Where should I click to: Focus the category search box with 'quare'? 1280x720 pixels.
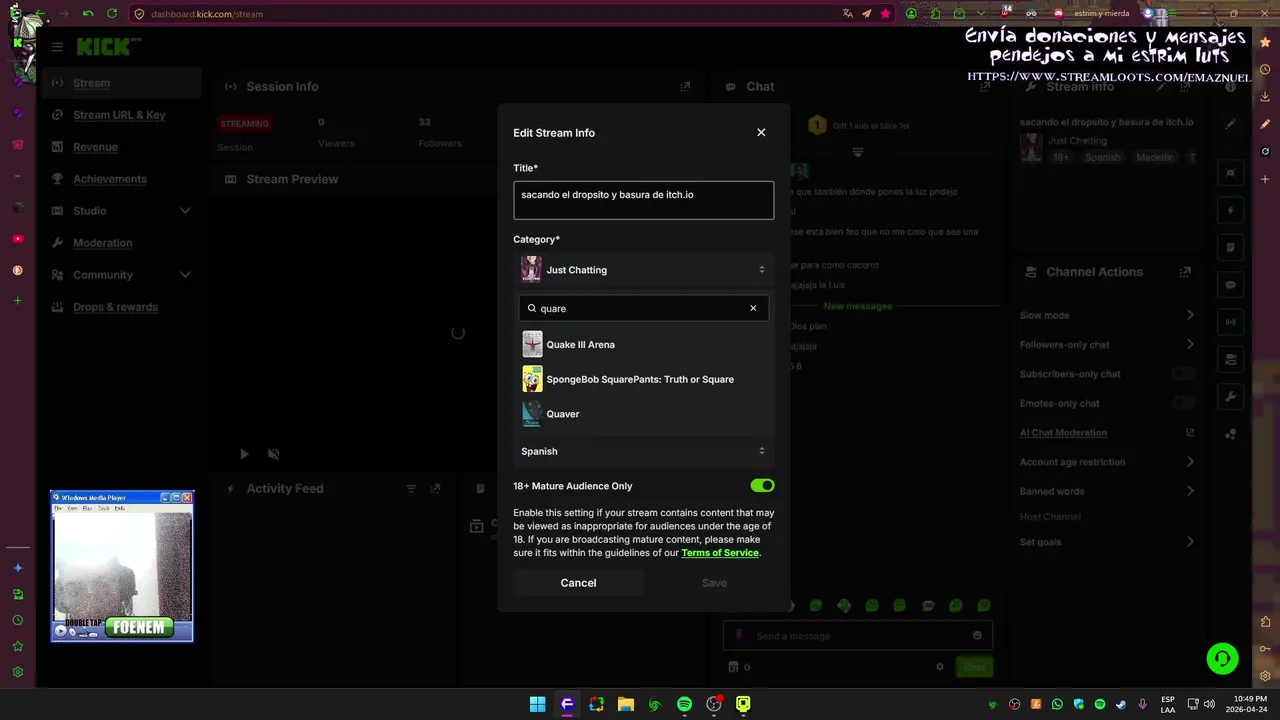(643, 308)
